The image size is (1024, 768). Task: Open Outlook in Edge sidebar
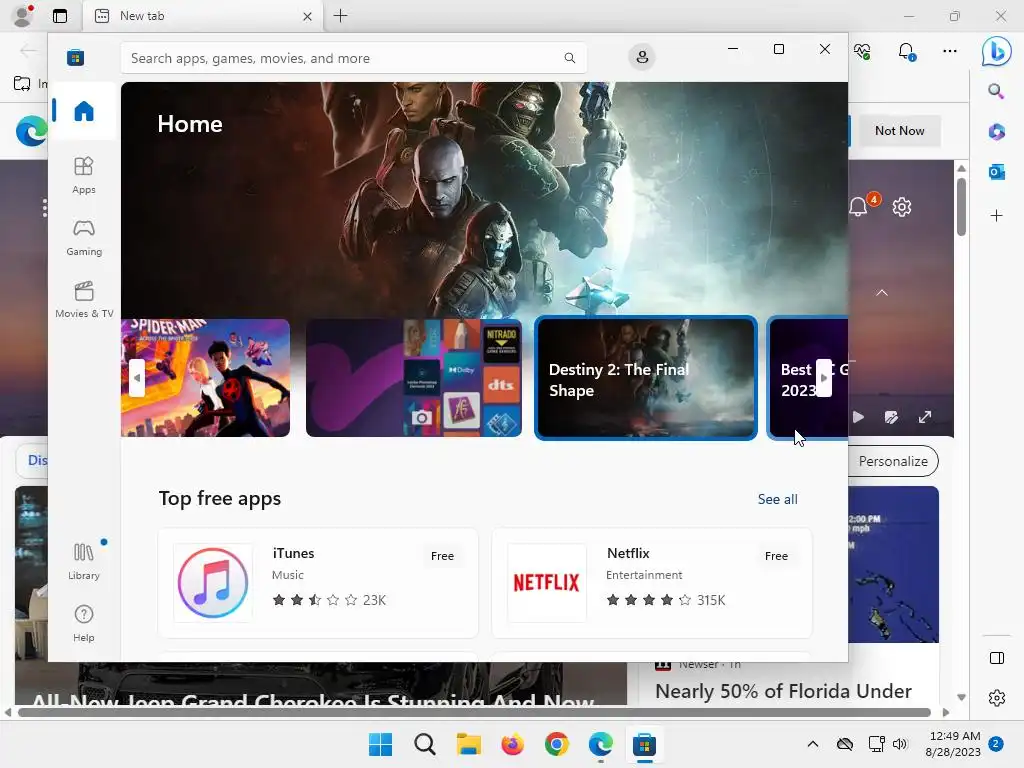click(996, 172)
